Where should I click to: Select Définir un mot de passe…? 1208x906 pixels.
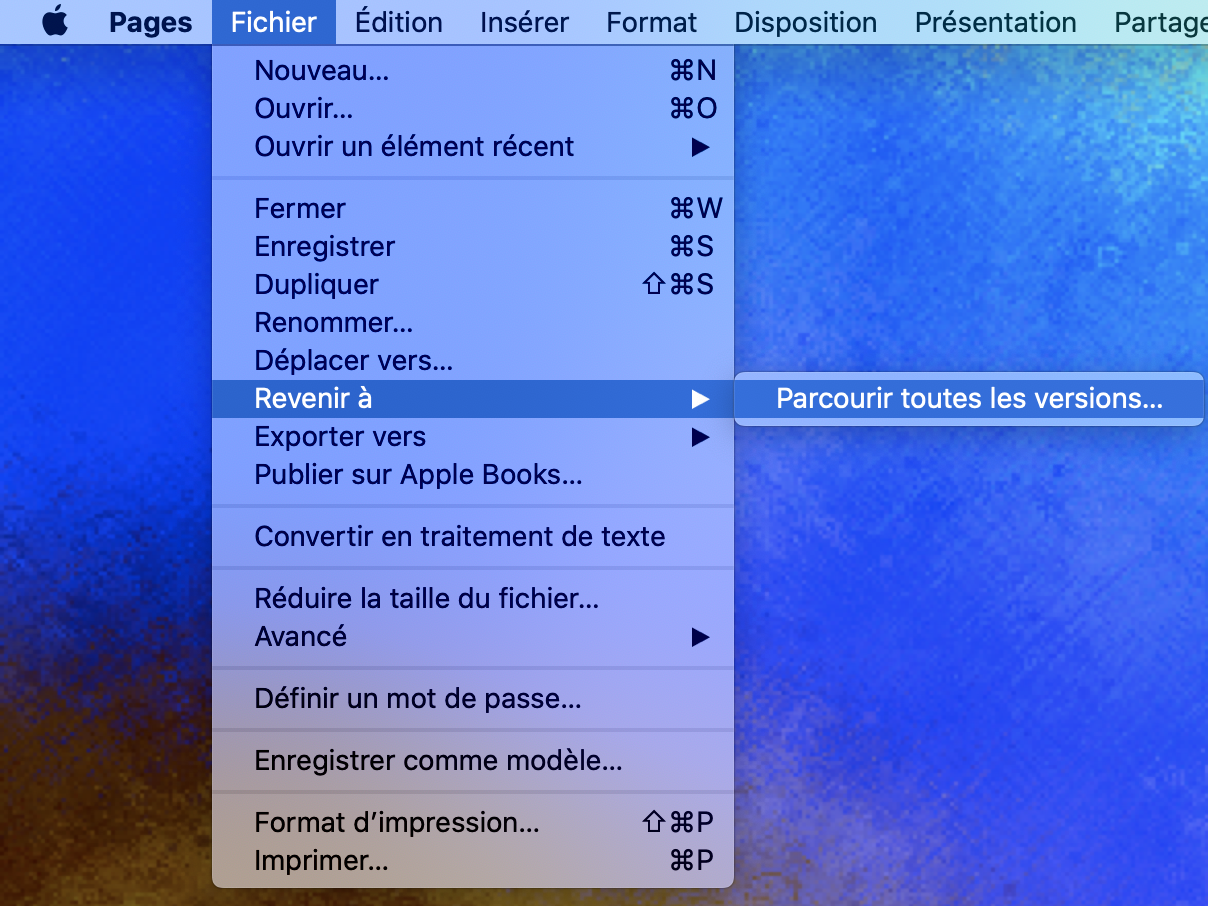pyautogui.click(x=473, y=698)
